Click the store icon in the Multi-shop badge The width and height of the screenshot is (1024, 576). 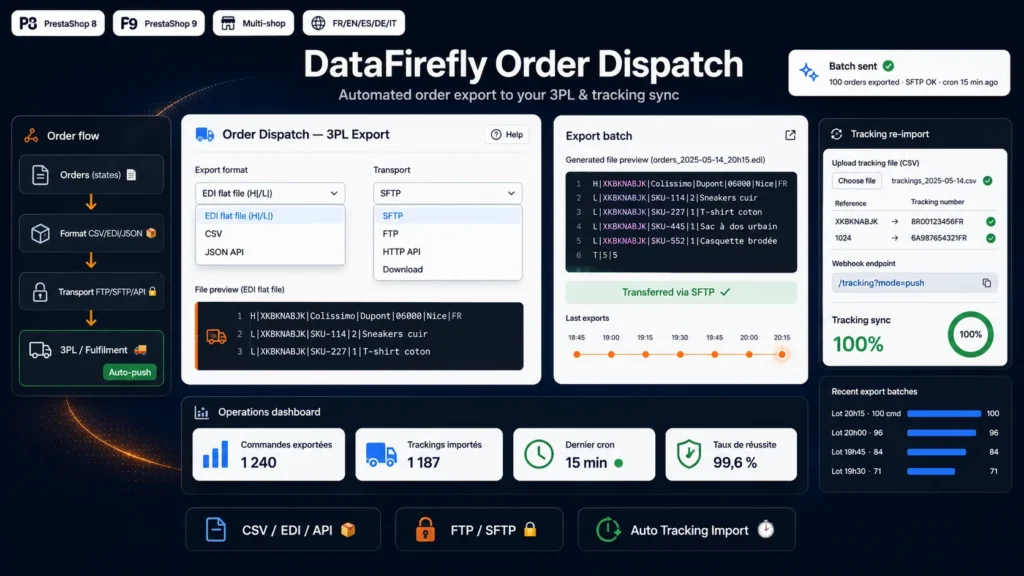228,24
